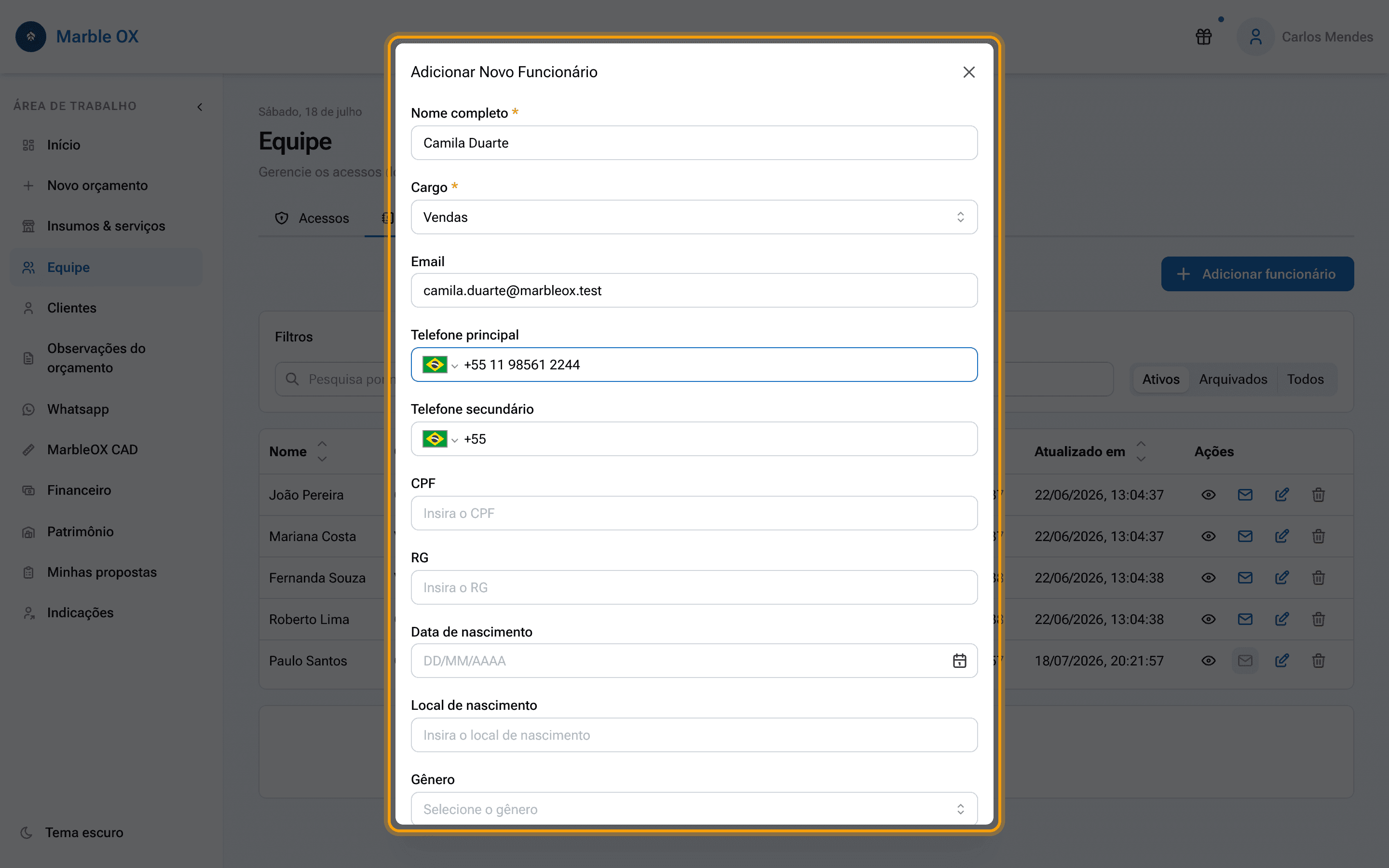
Task: Focus the Telefone principal number field
Action: pyautogui.click(x=718, y=365)
